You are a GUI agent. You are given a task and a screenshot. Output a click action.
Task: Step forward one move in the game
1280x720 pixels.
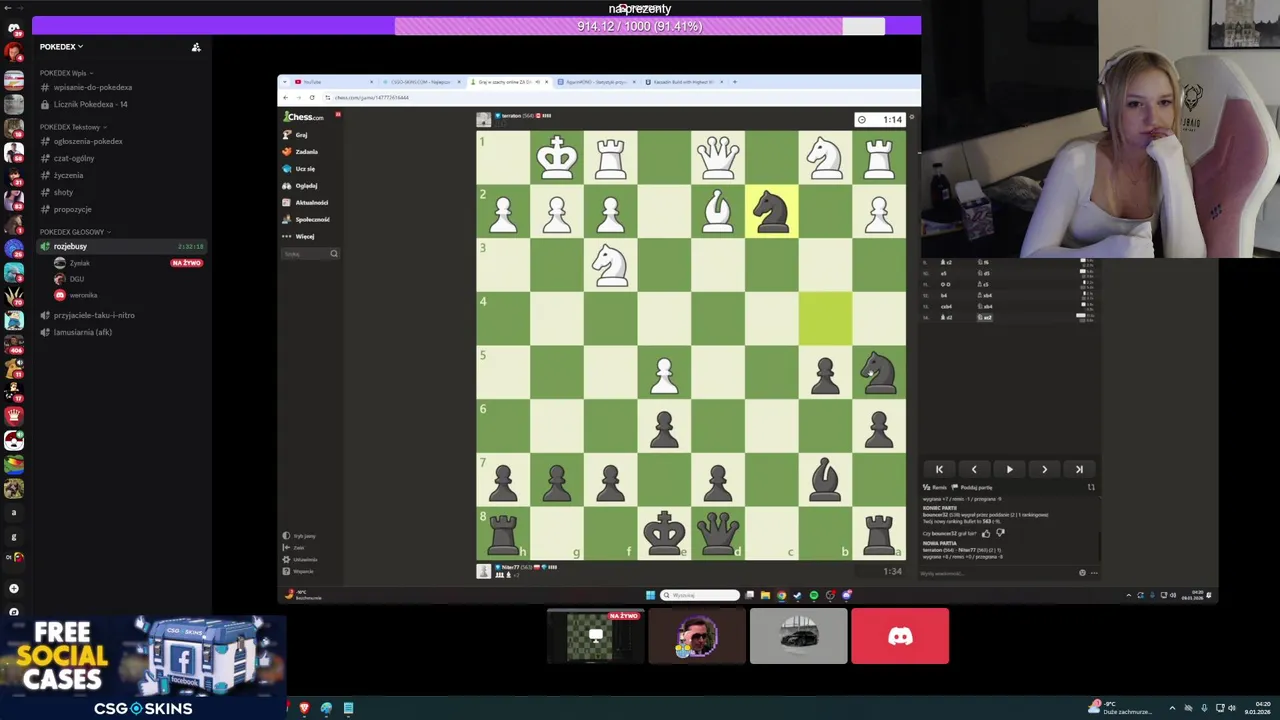[x=1044, y=469]
